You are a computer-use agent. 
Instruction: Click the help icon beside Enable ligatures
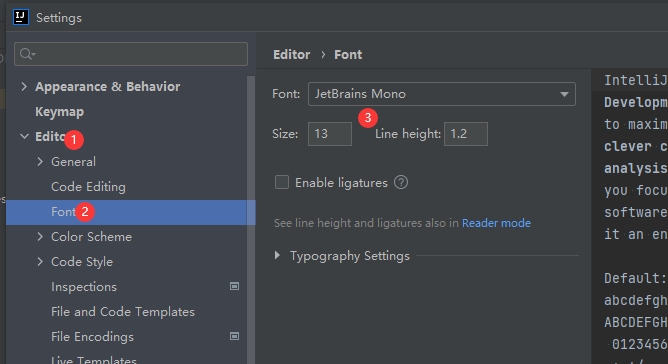point(401,182)
